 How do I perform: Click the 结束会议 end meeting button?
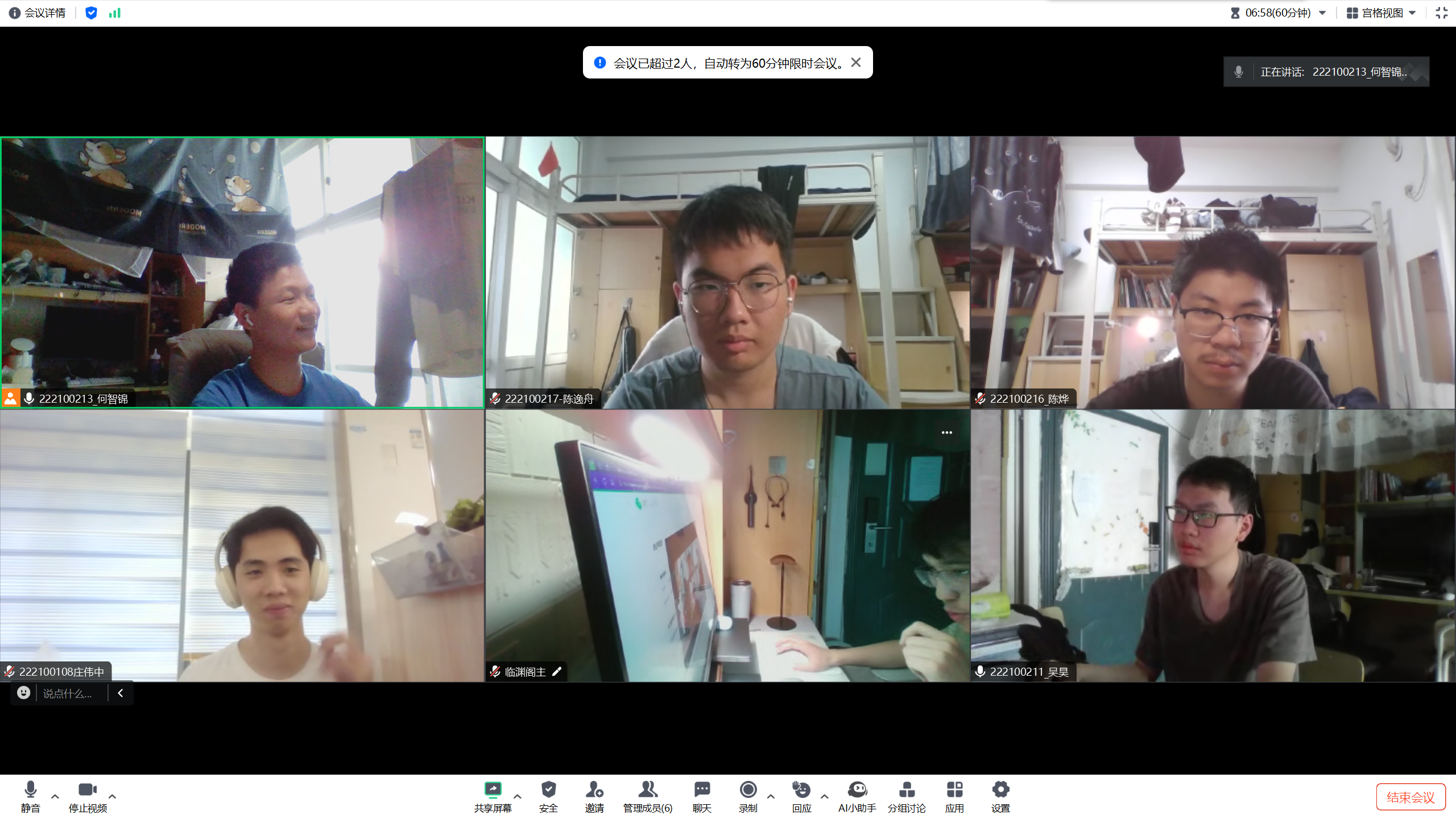(x=1410, y=797)
